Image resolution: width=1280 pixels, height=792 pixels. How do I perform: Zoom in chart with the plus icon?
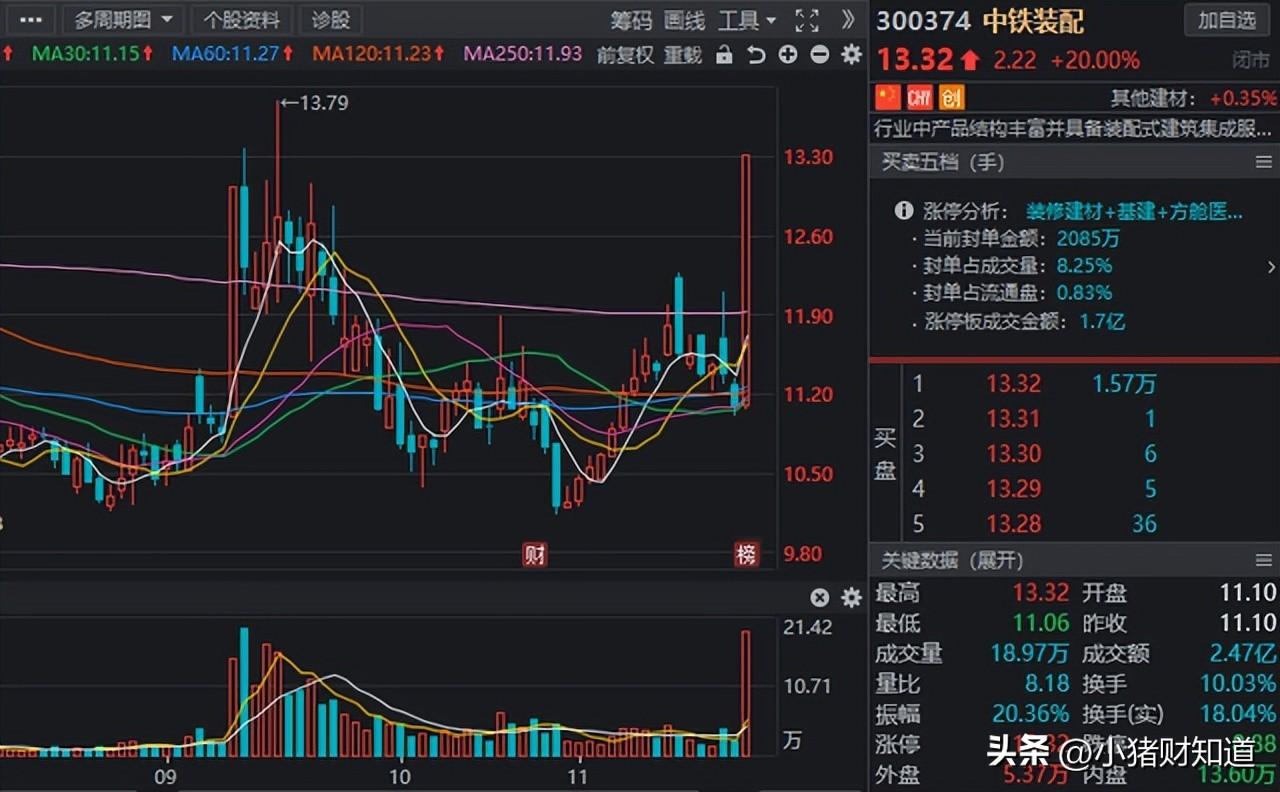(x=788, y=55)
